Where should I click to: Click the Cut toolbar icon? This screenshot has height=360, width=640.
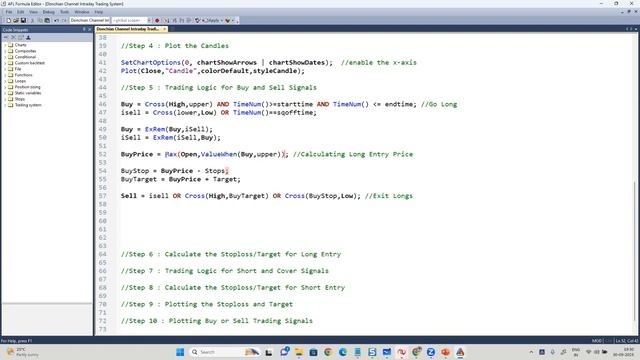32,20
